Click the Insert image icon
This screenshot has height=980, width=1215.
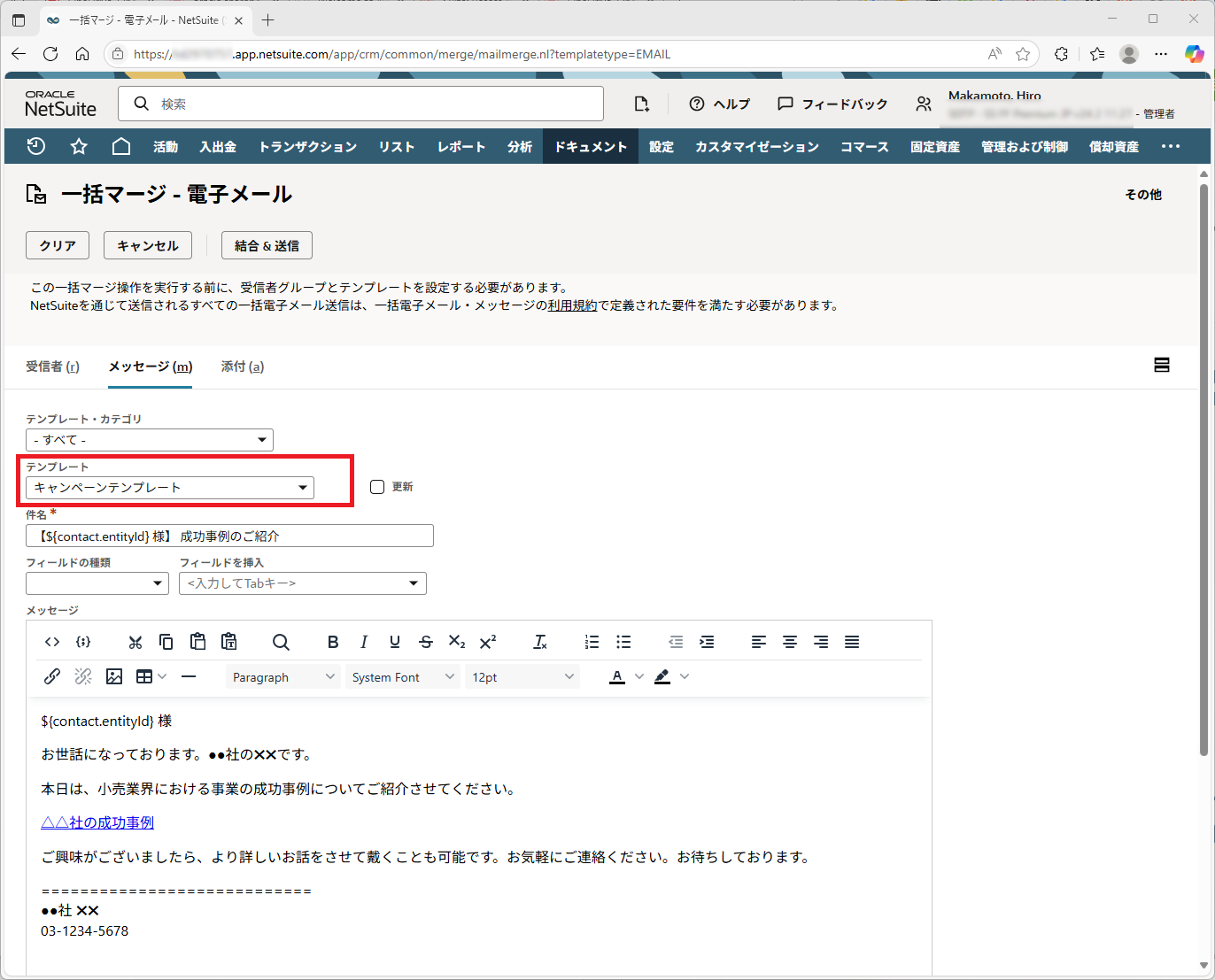(114, 676)
